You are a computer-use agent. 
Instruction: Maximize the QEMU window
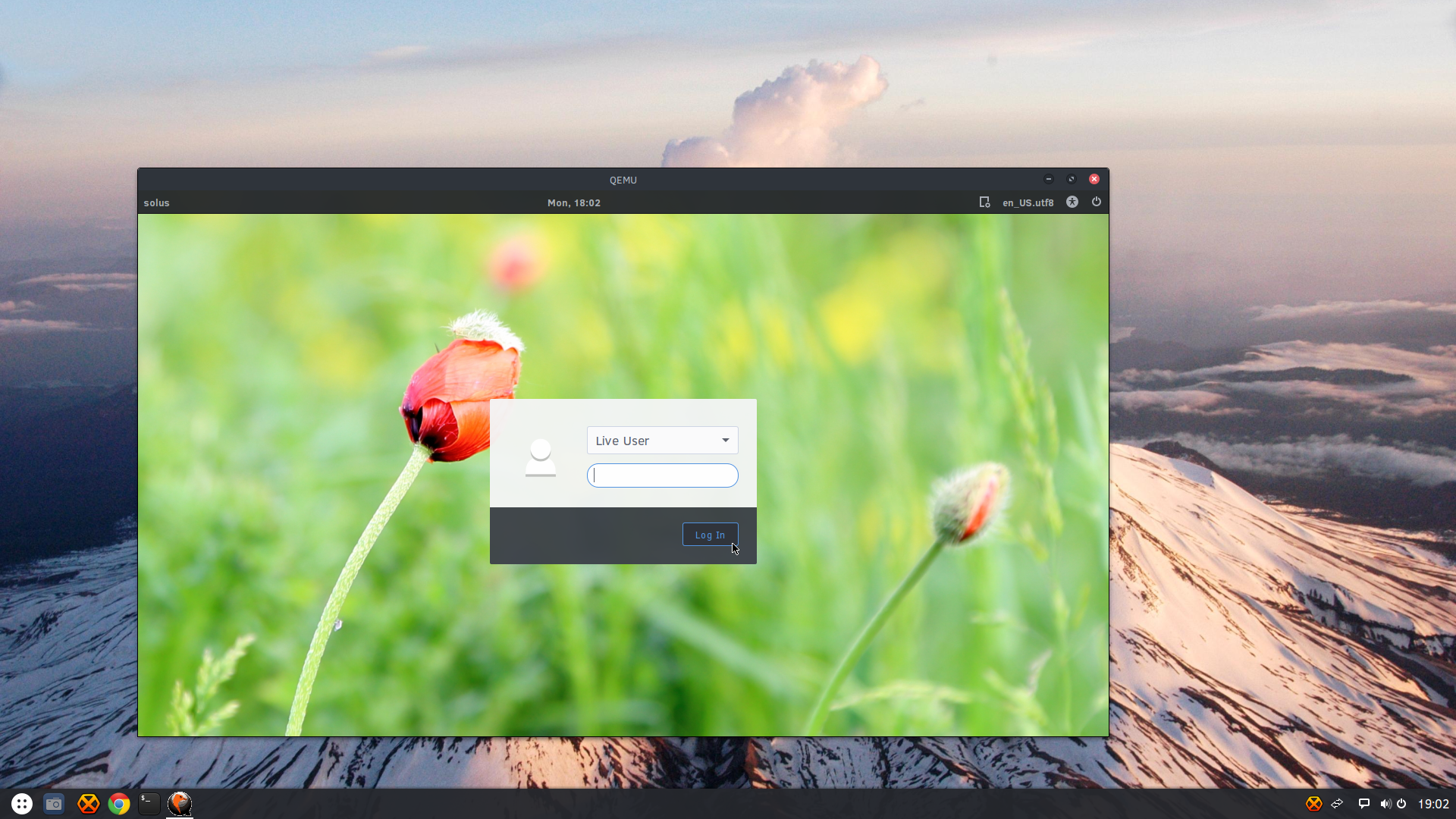tap(1072, 180)
